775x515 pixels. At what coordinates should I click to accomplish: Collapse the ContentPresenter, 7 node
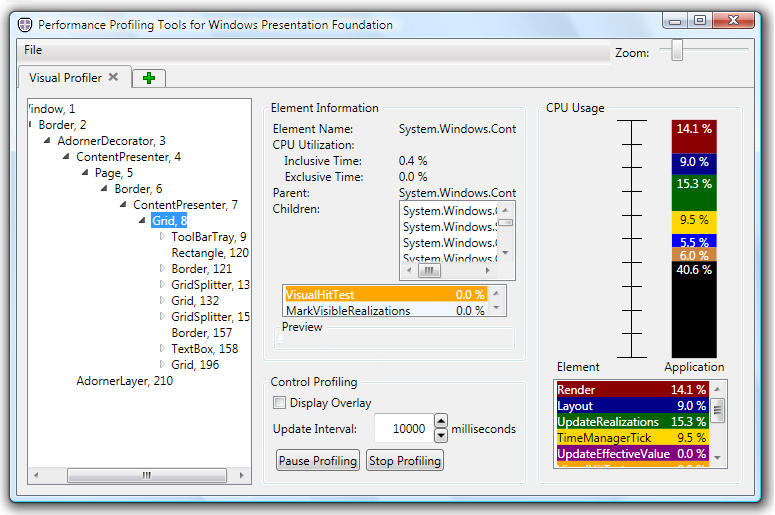click(x=123, y=205)
